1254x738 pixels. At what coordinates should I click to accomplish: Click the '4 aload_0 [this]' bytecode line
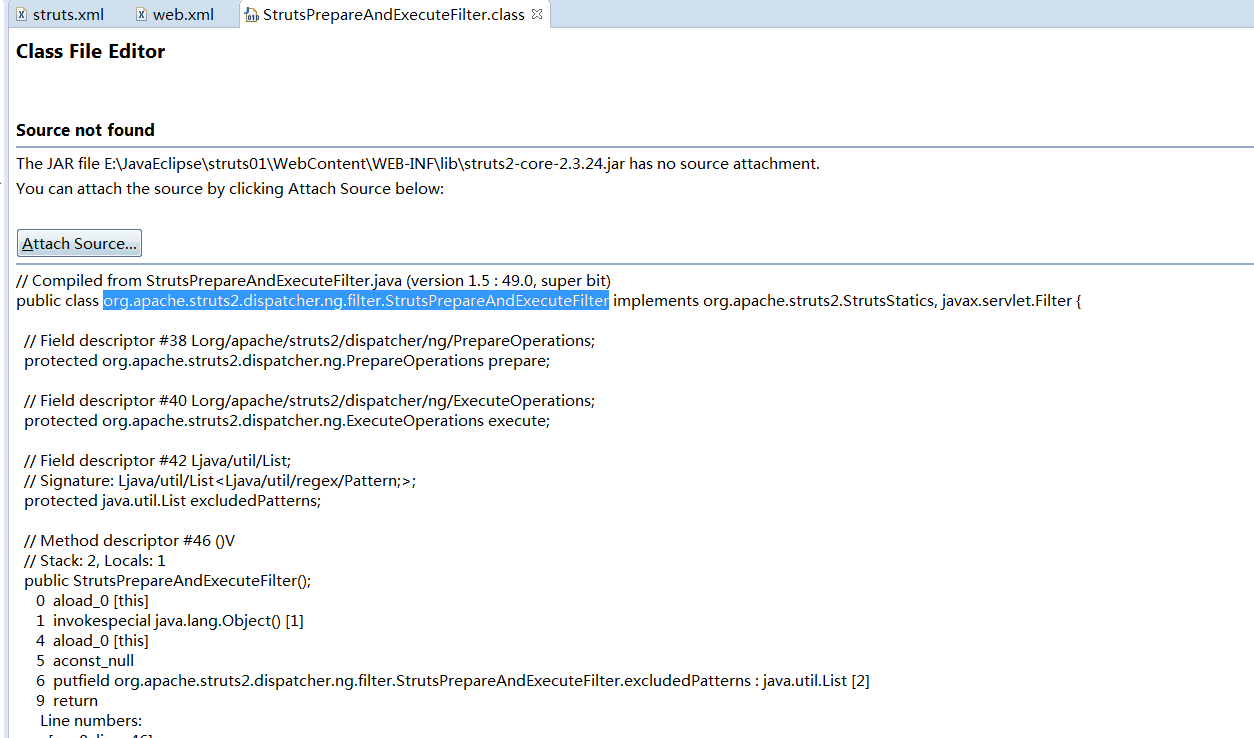click(92, 641)
